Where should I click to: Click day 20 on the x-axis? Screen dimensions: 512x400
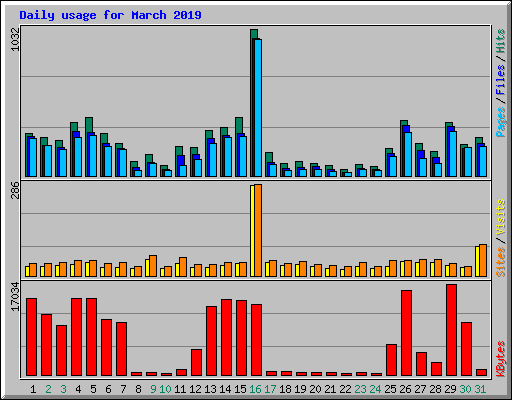315,389
